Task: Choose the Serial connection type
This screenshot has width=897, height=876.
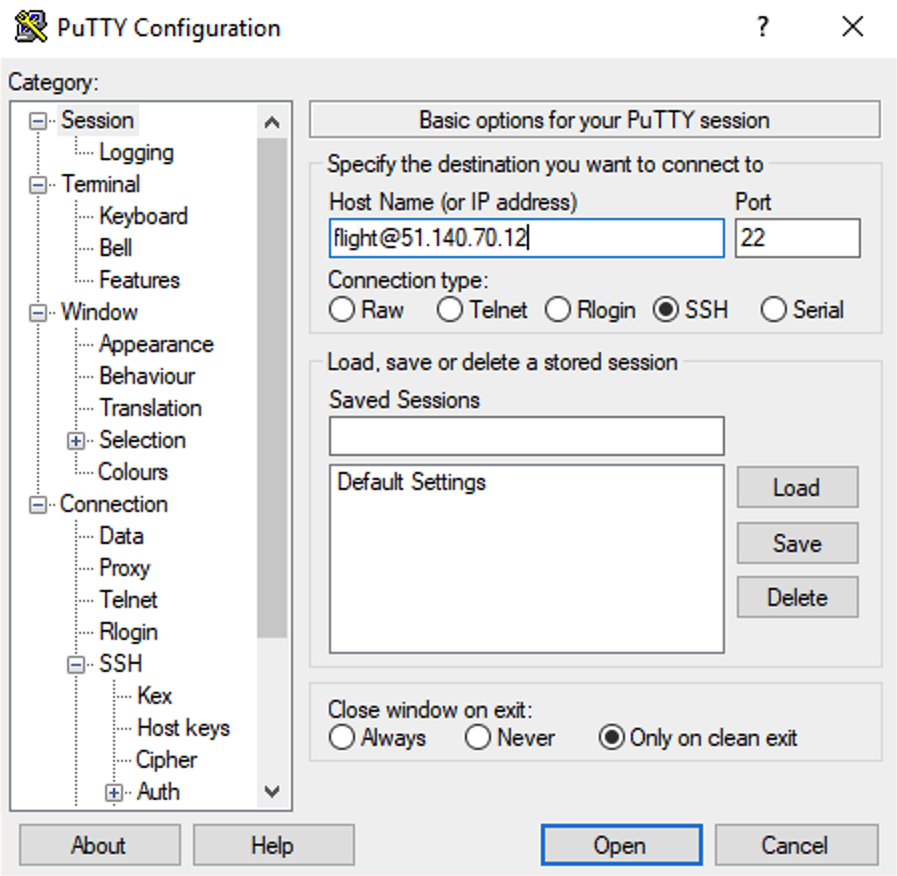Action: click(x=773, y=310)
